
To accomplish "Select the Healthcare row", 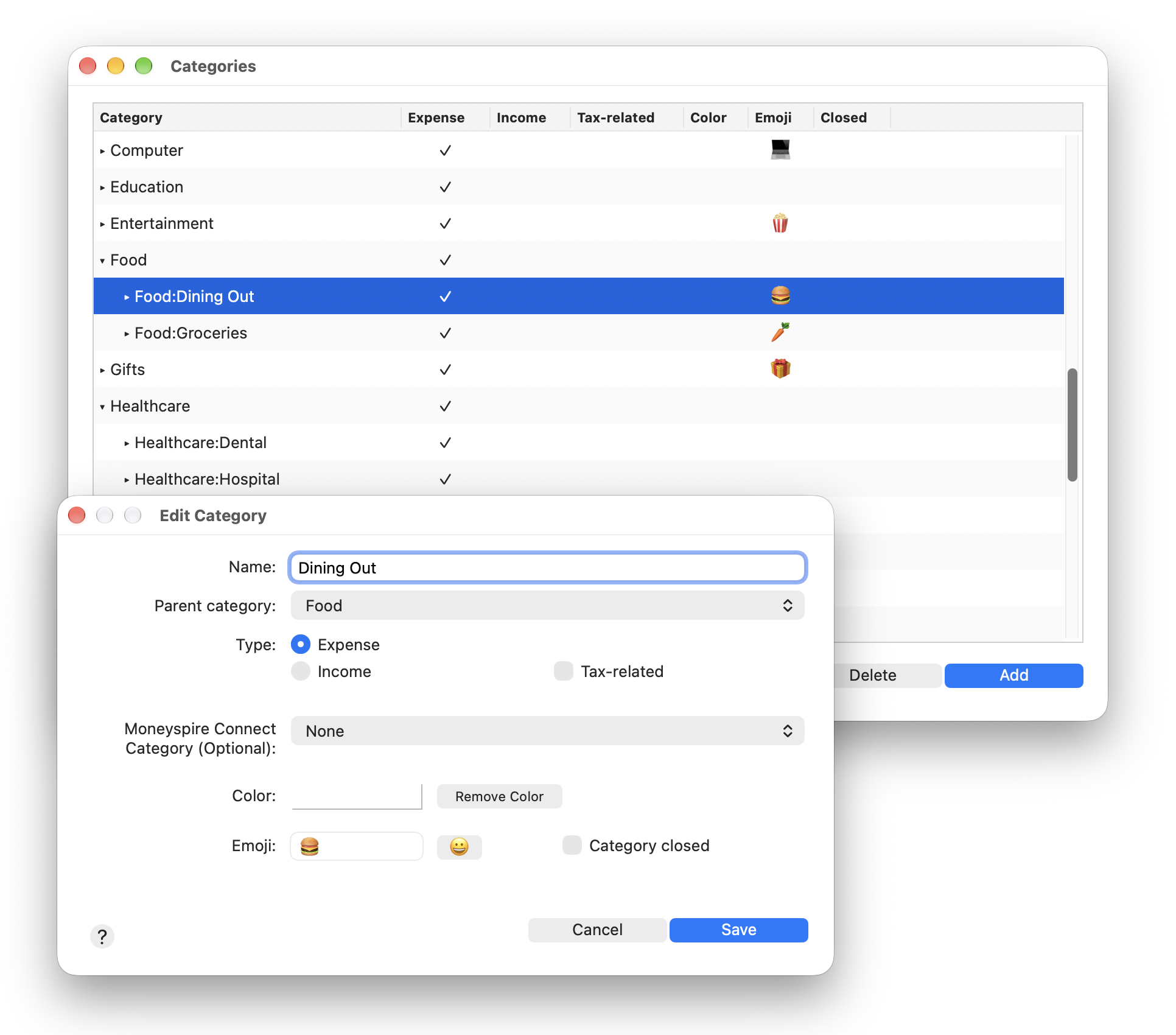I will point(578,405).
